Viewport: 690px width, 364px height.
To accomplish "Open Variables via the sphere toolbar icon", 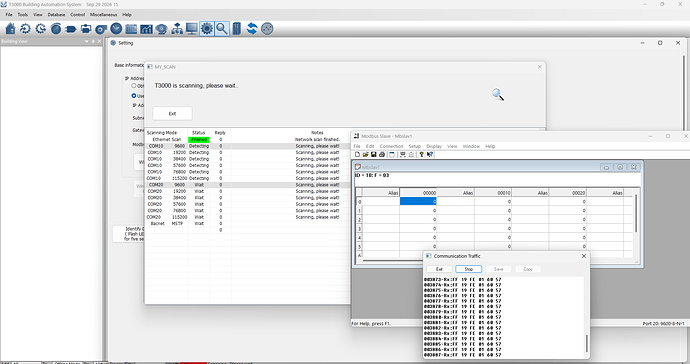I will pyautogui.click(x=56, y=29).
